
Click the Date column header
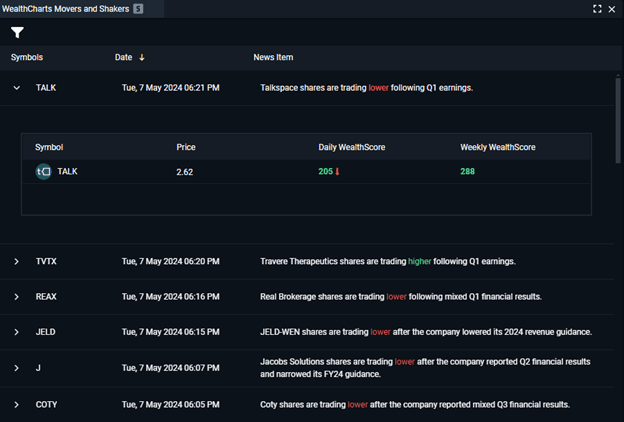(x=123, y=57)
